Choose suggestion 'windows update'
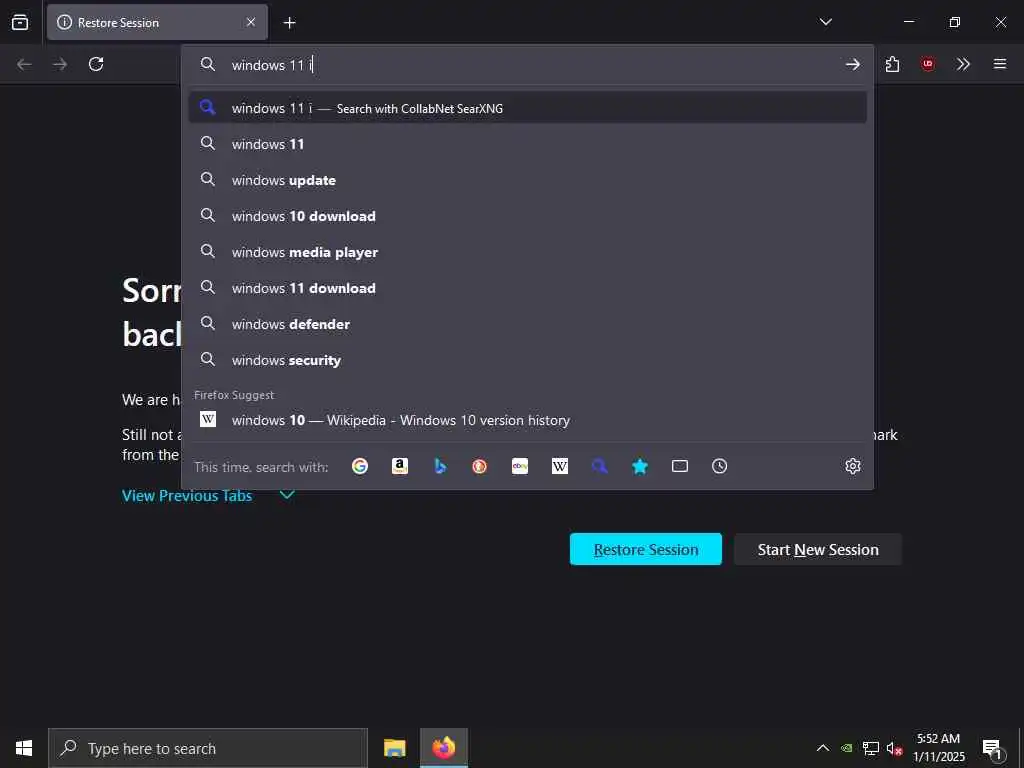Image resolution: width=1024 pixels, height=768 pixels. click(528, 180)
